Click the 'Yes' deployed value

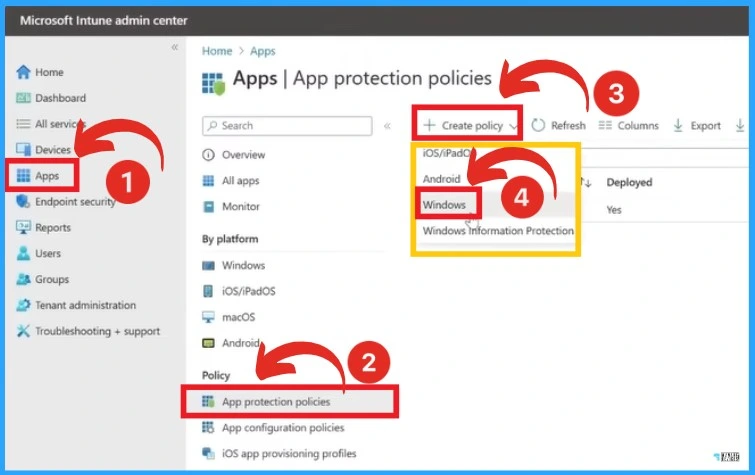(614, 210)
